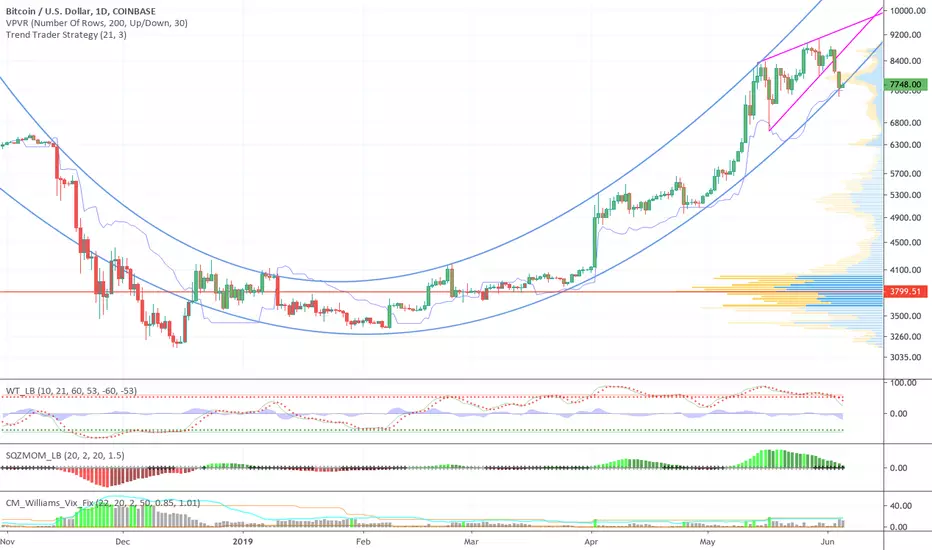
Task: Click the 10000.00 price axis label
Action: (x=906, y=11)
